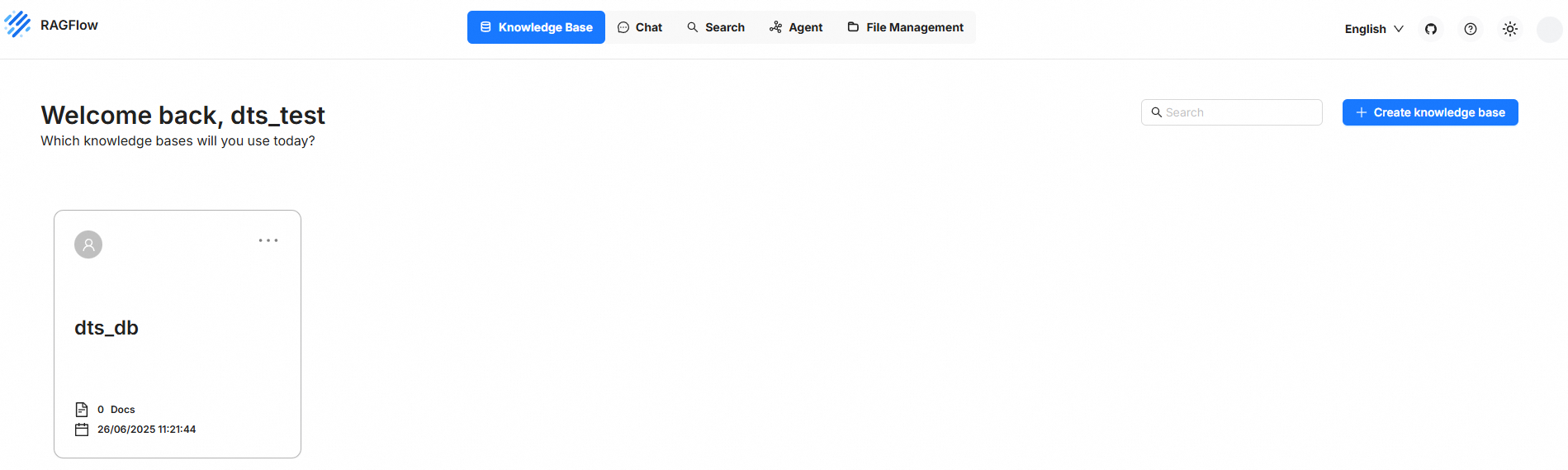
Task: Click the magnifier icon in search box
Action: click(x=1157, y=112)
